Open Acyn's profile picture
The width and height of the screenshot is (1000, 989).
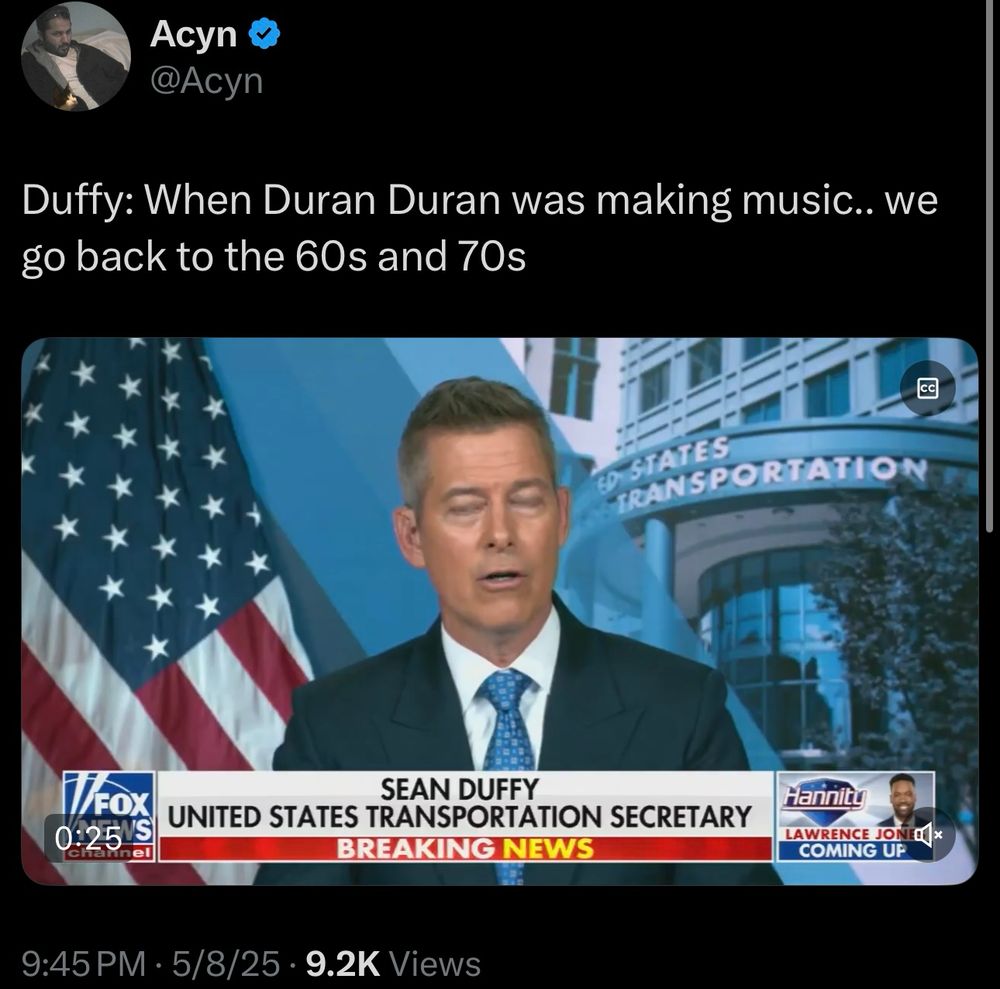click(x=75, y=56)
